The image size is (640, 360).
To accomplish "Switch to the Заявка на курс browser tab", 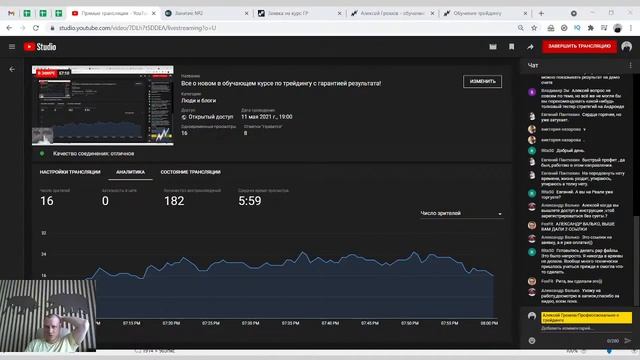I will pyautogui.click(x=299, y=13).
